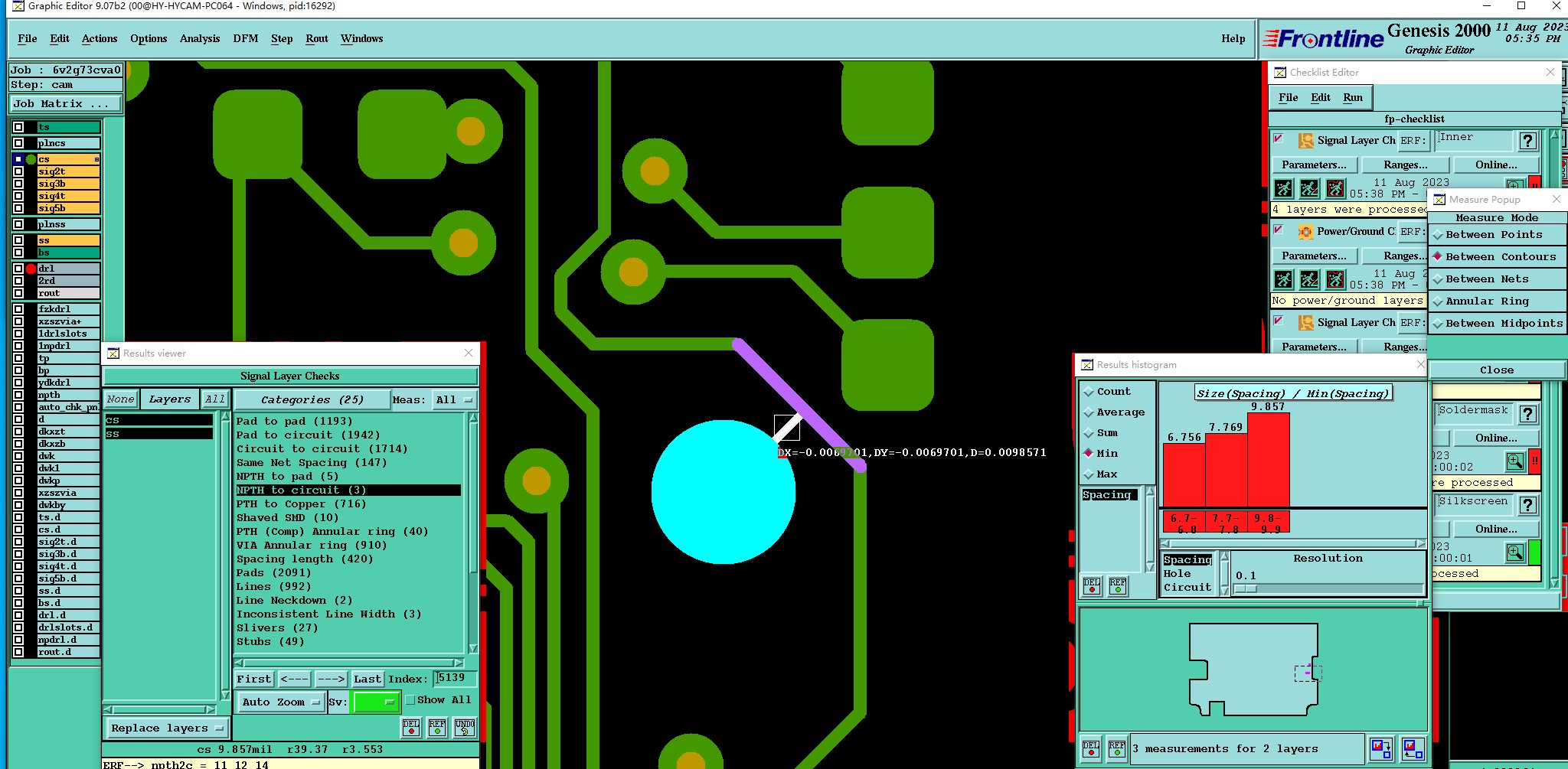Click right histogram-to-layer icon at histogram bottom right

coord(1413,748)
